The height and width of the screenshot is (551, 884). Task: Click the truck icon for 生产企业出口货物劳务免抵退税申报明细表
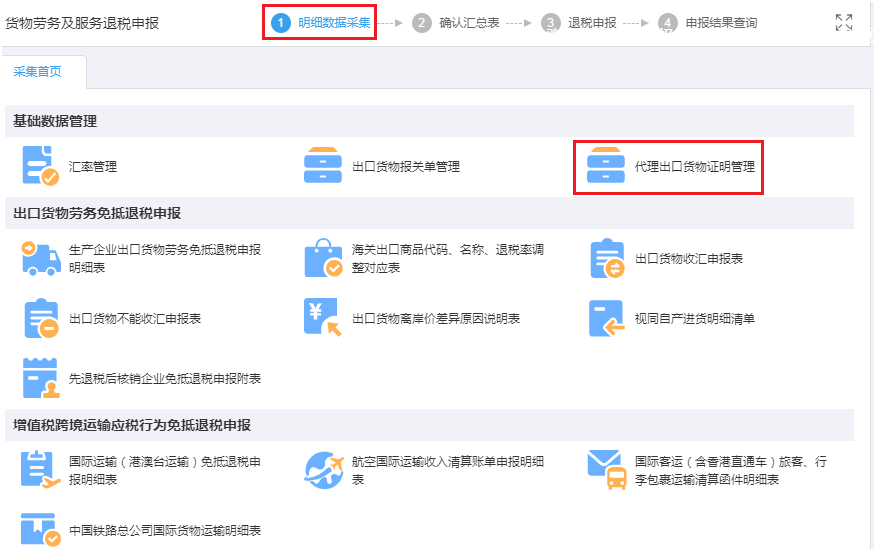tap(40, 258)
